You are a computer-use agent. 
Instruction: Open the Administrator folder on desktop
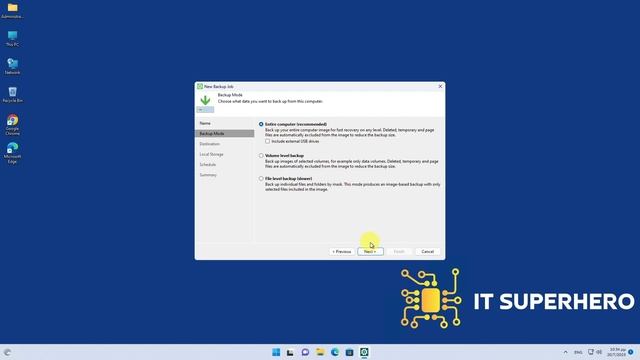[x=12, y=11]
